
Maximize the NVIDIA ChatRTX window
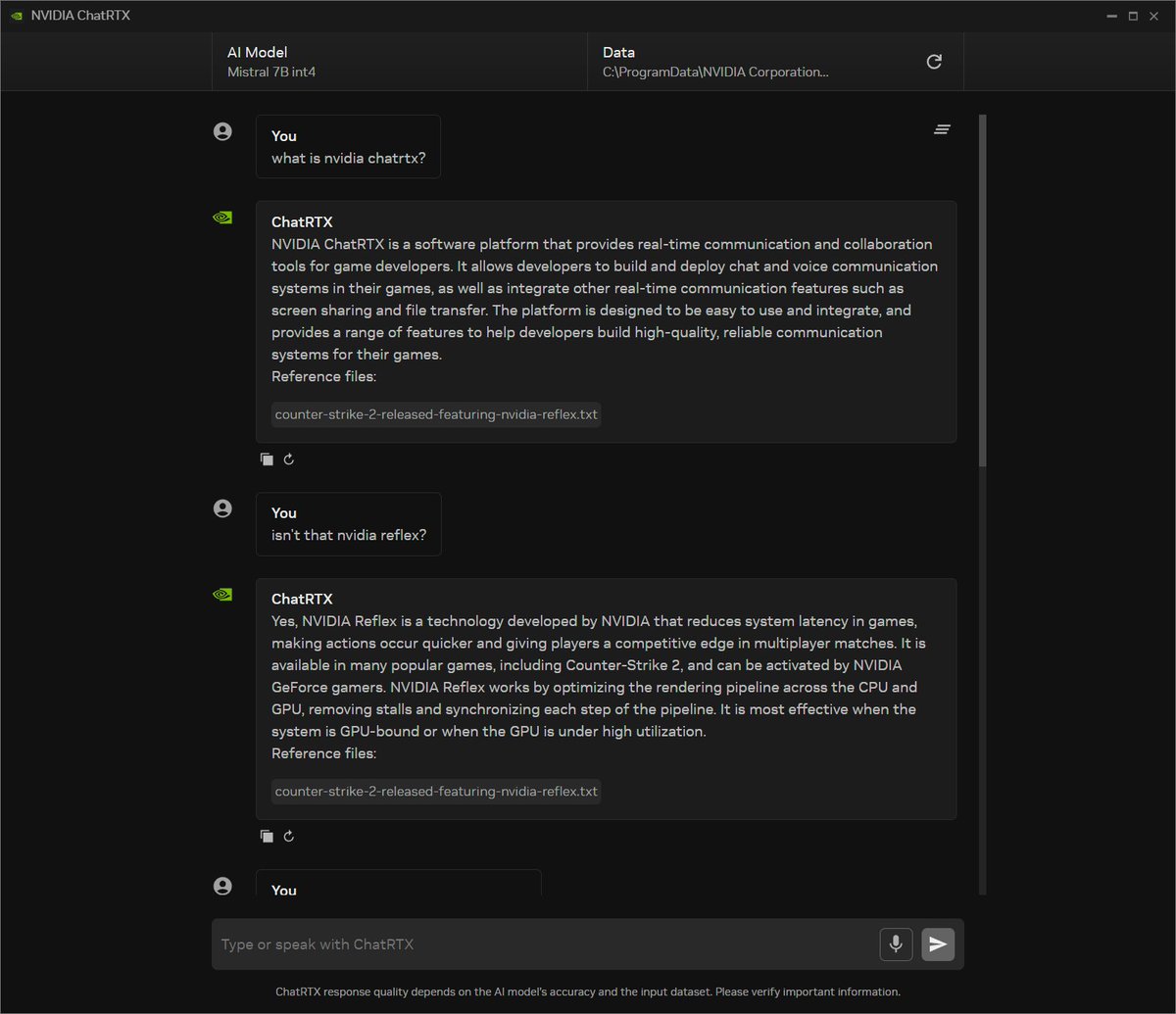coord(1133,16)
